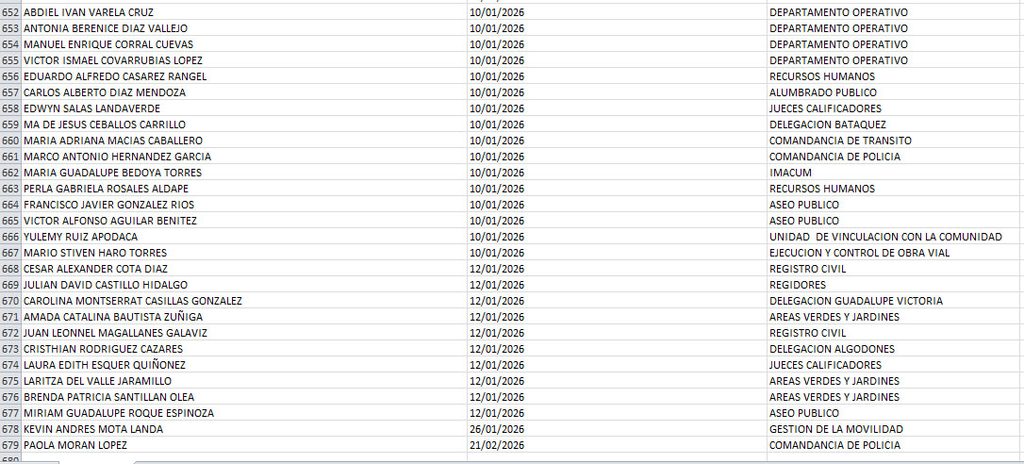Select EJECUCION Y CONTROL DE OBRA VIAL cell

(x=895, y=252)
